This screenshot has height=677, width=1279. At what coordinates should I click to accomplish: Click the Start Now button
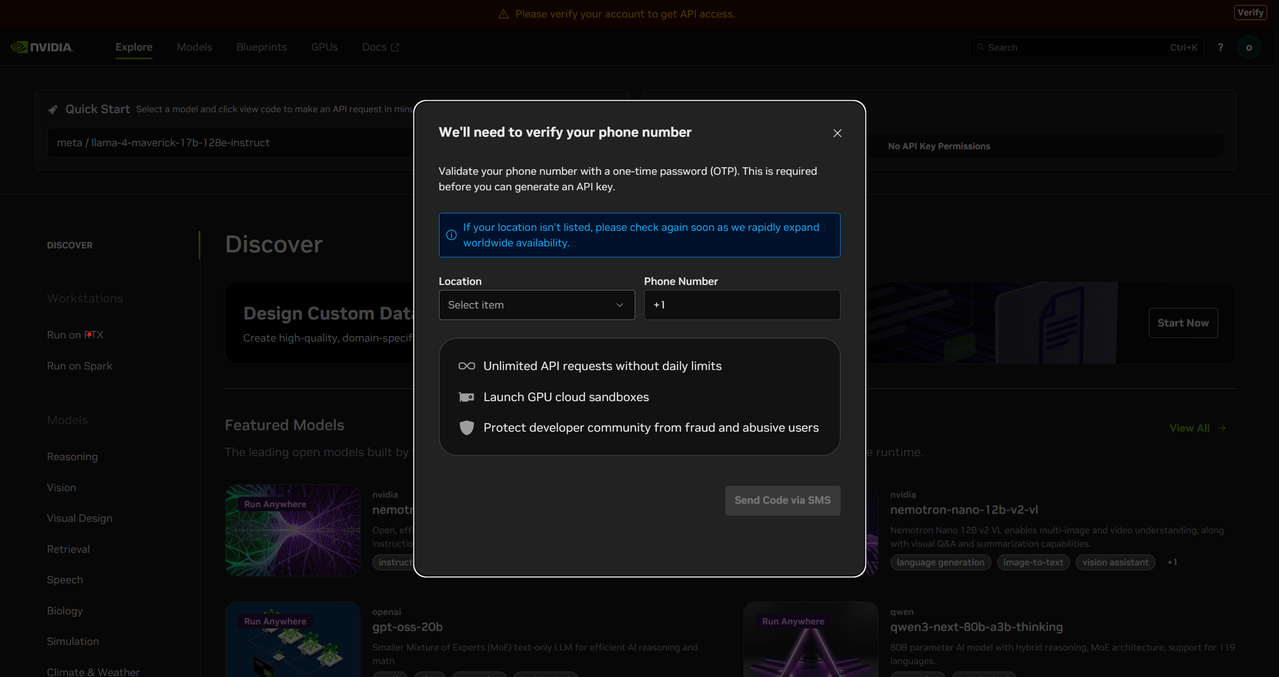(x=1183, y=323)
